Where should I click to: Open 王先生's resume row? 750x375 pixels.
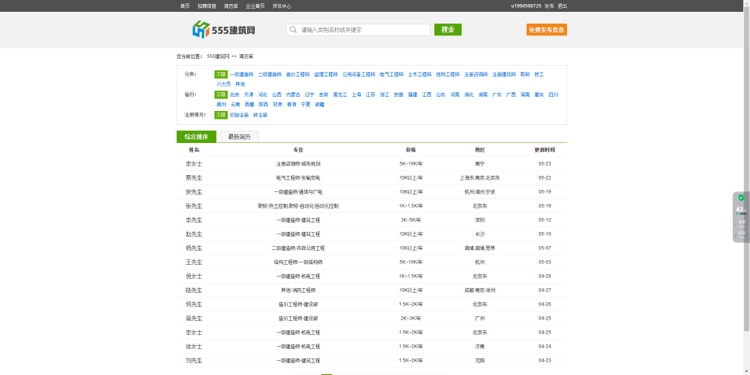(x=372, y=262)
